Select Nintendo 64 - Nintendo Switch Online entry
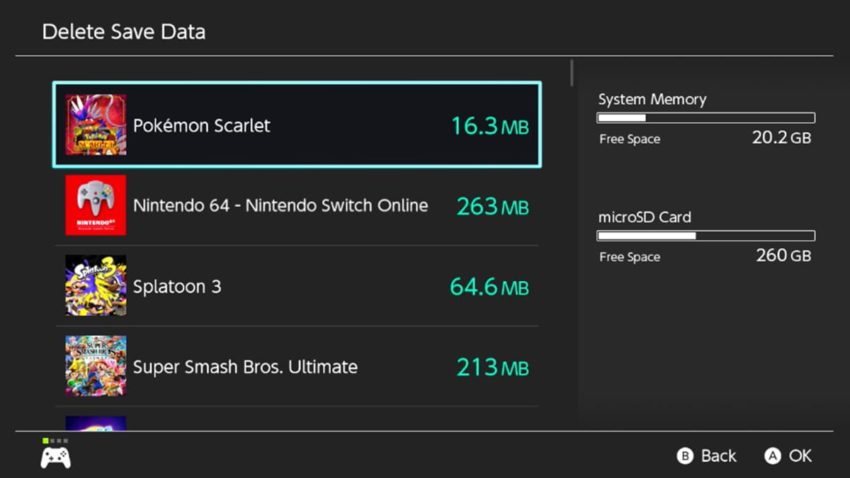The height and width of the screenshot is (478, 850). coord(297,205)
